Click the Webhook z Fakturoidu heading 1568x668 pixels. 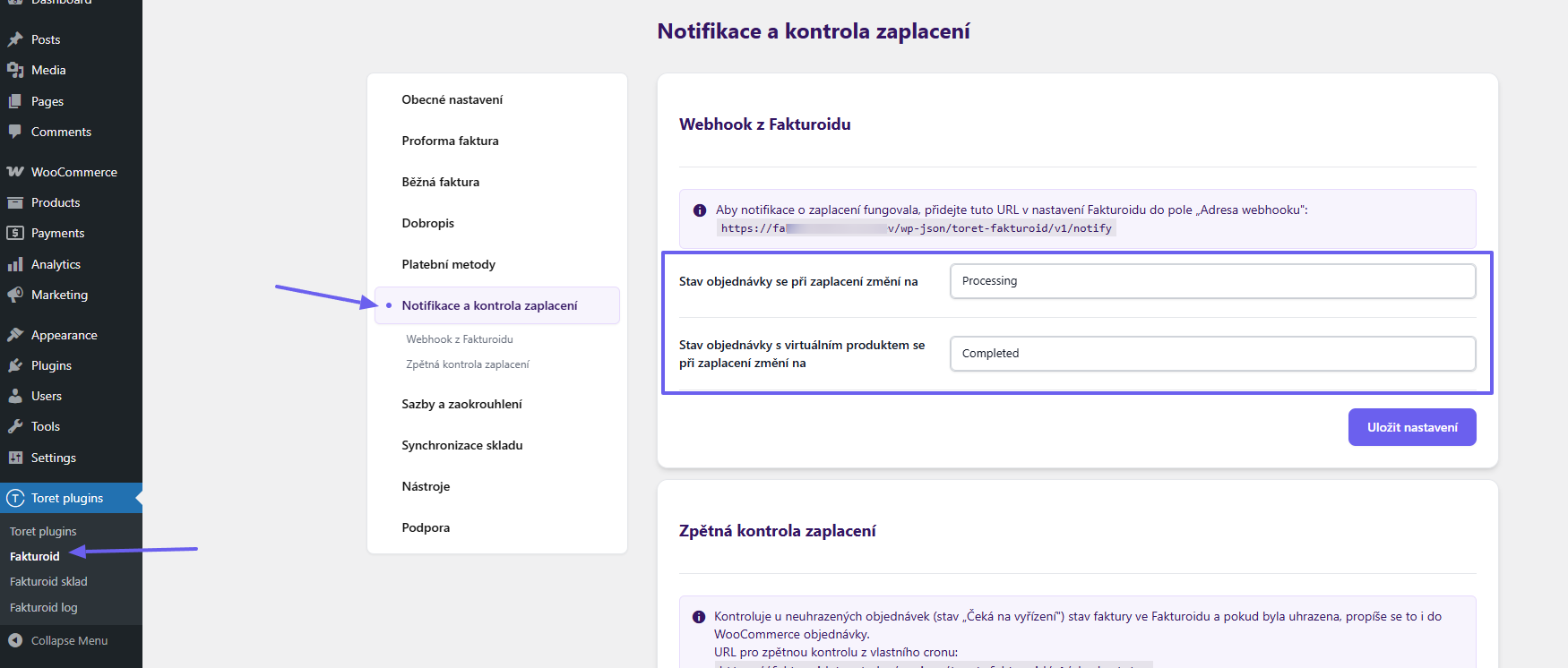pyautogui.click(x=764, y=124)
